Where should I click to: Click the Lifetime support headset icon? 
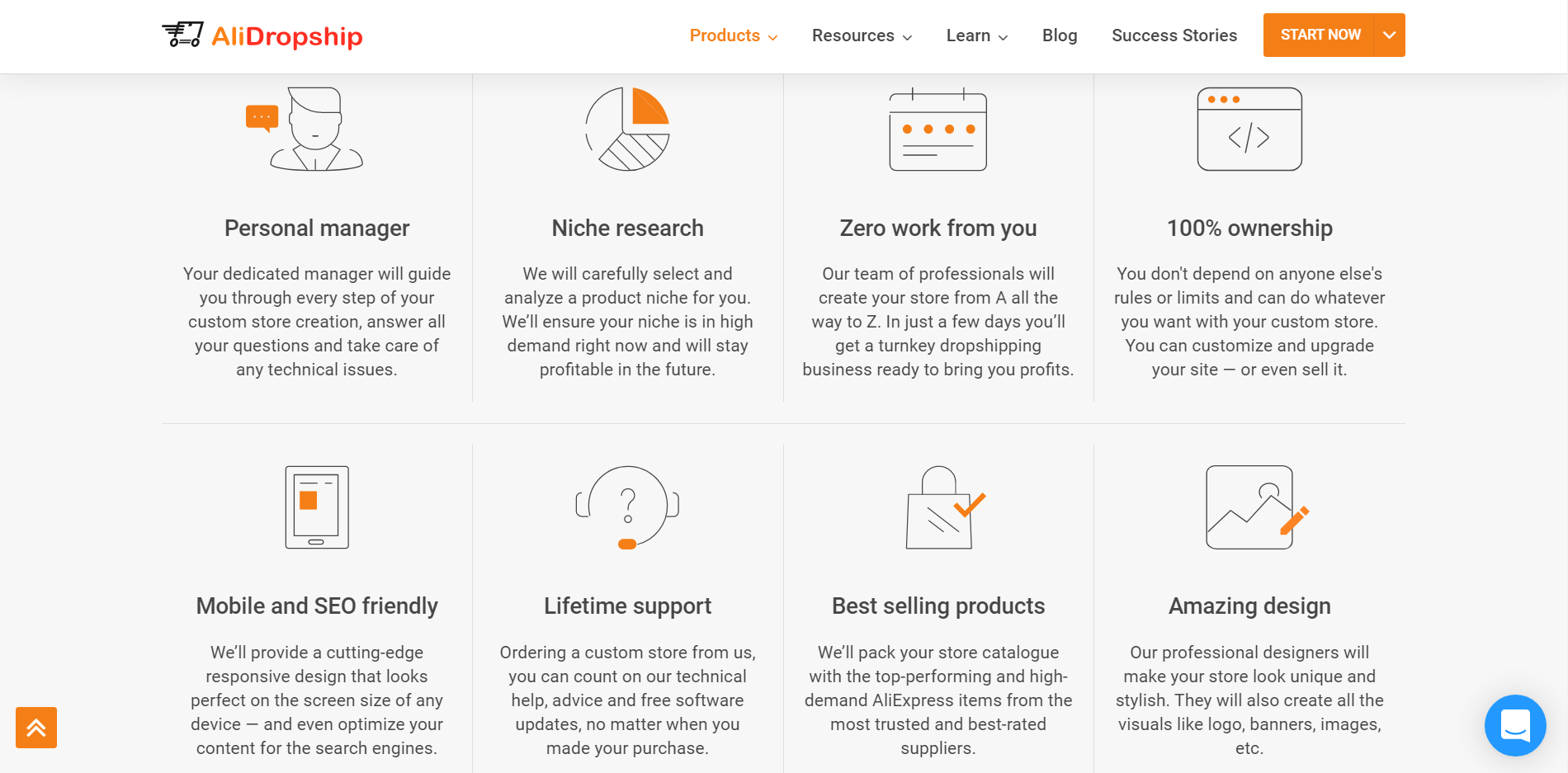pyautogui.click(x=627, y=507)
